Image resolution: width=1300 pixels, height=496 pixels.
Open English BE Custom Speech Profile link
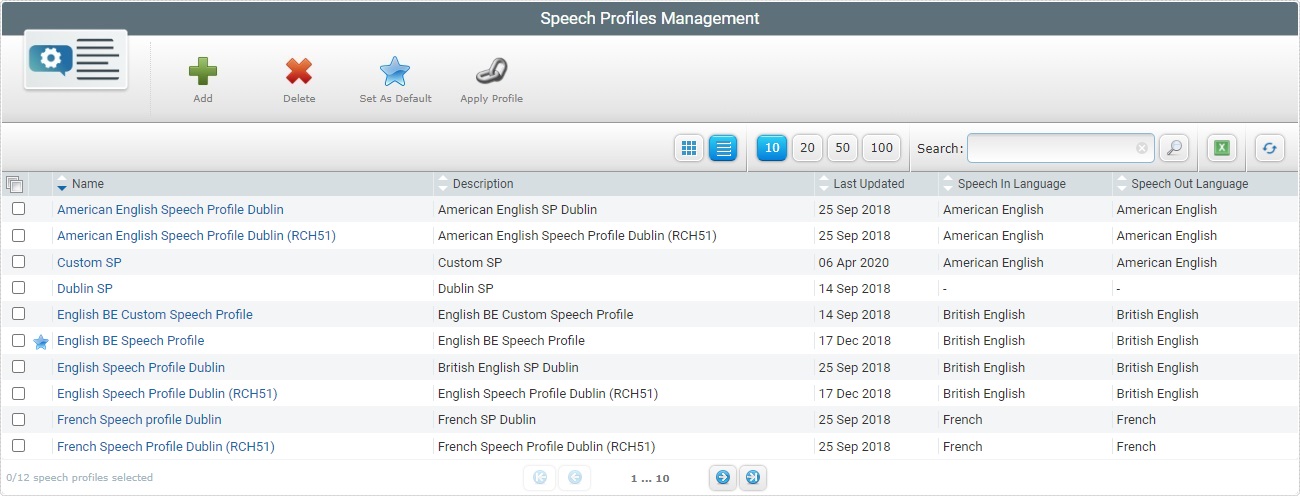click(x=155, y=315)
